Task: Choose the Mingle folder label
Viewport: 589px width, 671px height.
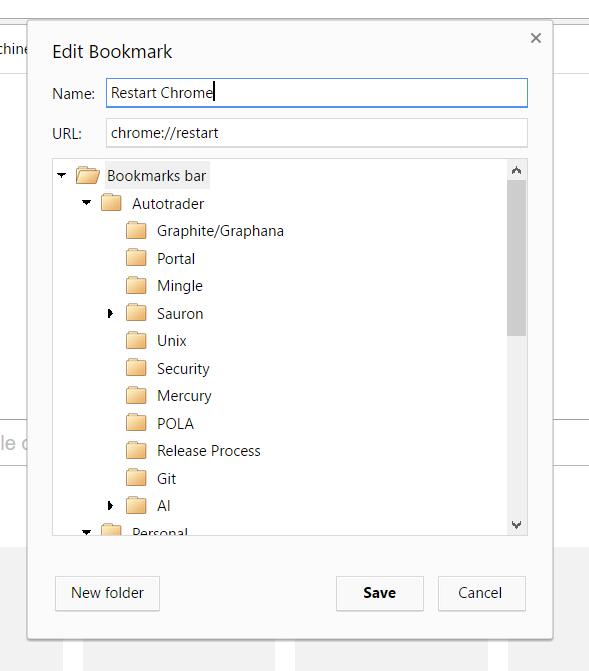Action: [180, 286]
